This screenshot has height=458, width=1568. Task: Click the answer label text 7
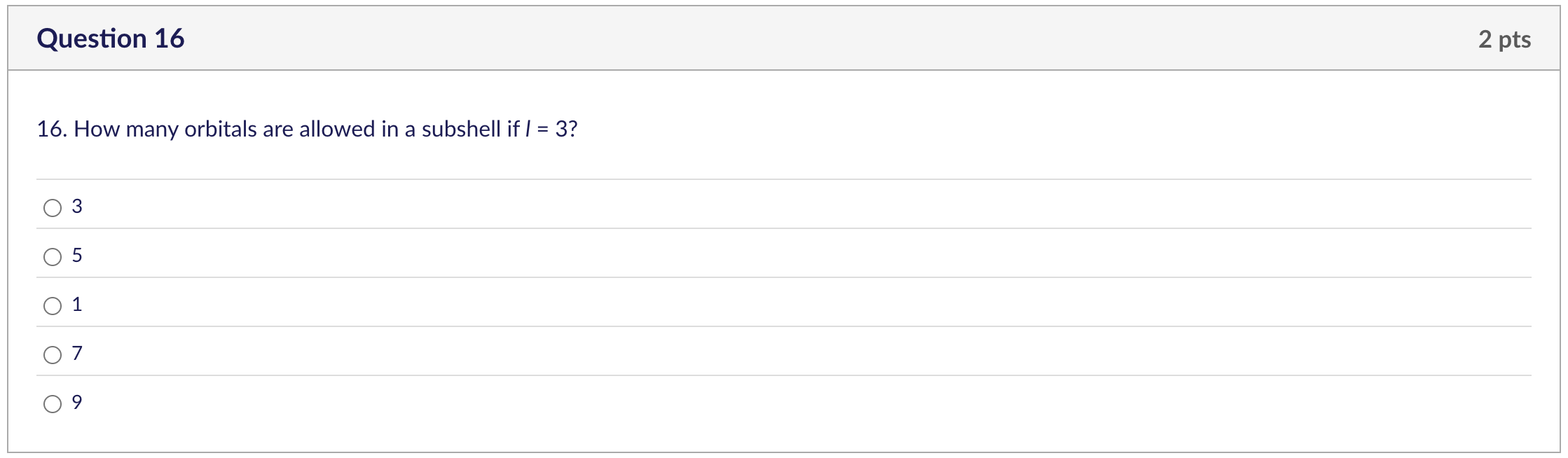[77, 353]
